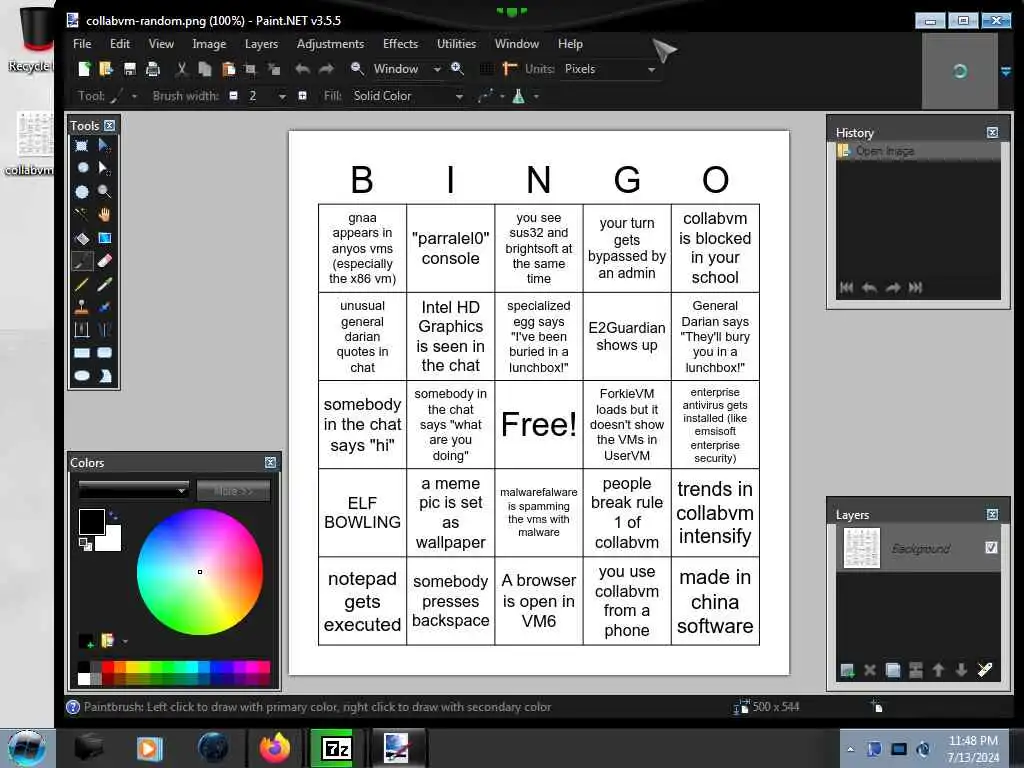Close the Colors panel

(270, 462)
